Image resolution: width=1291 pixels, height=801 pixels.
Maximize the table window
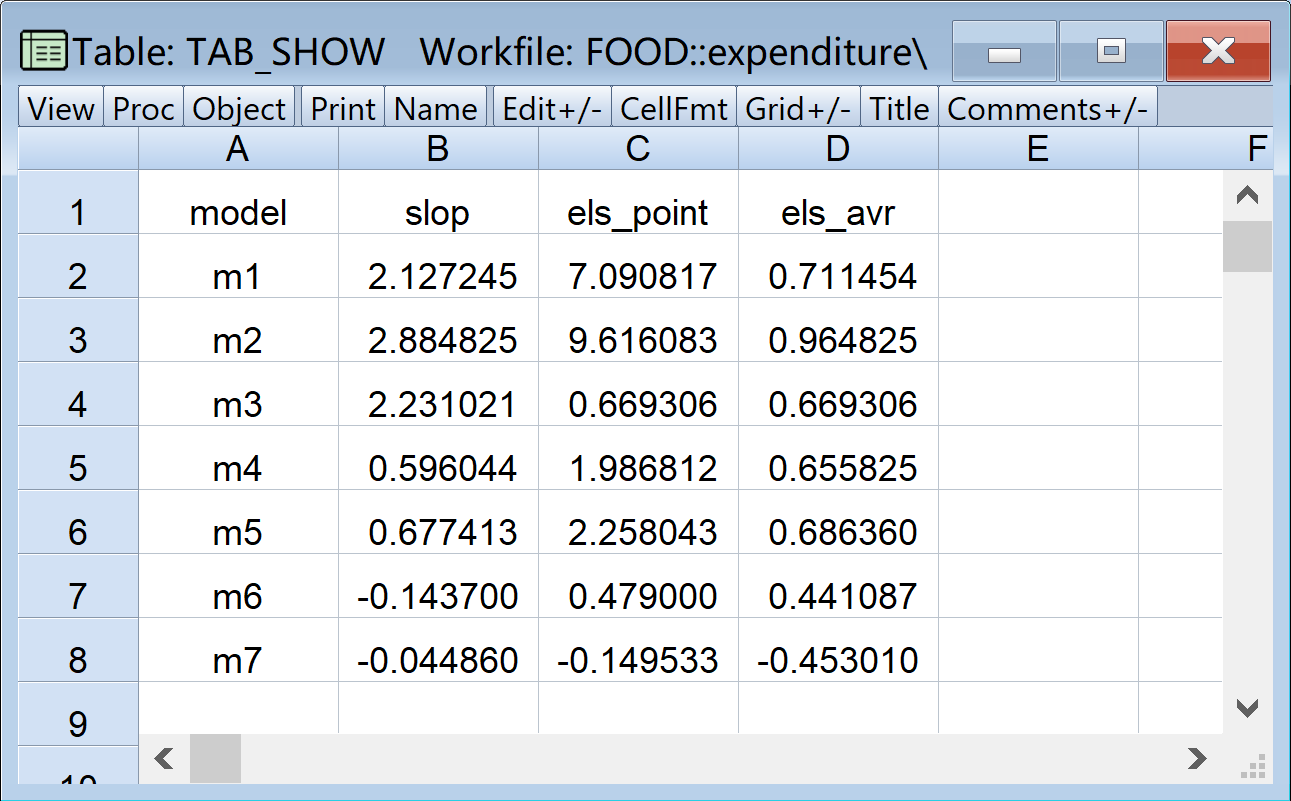(x=1111, y=51)
